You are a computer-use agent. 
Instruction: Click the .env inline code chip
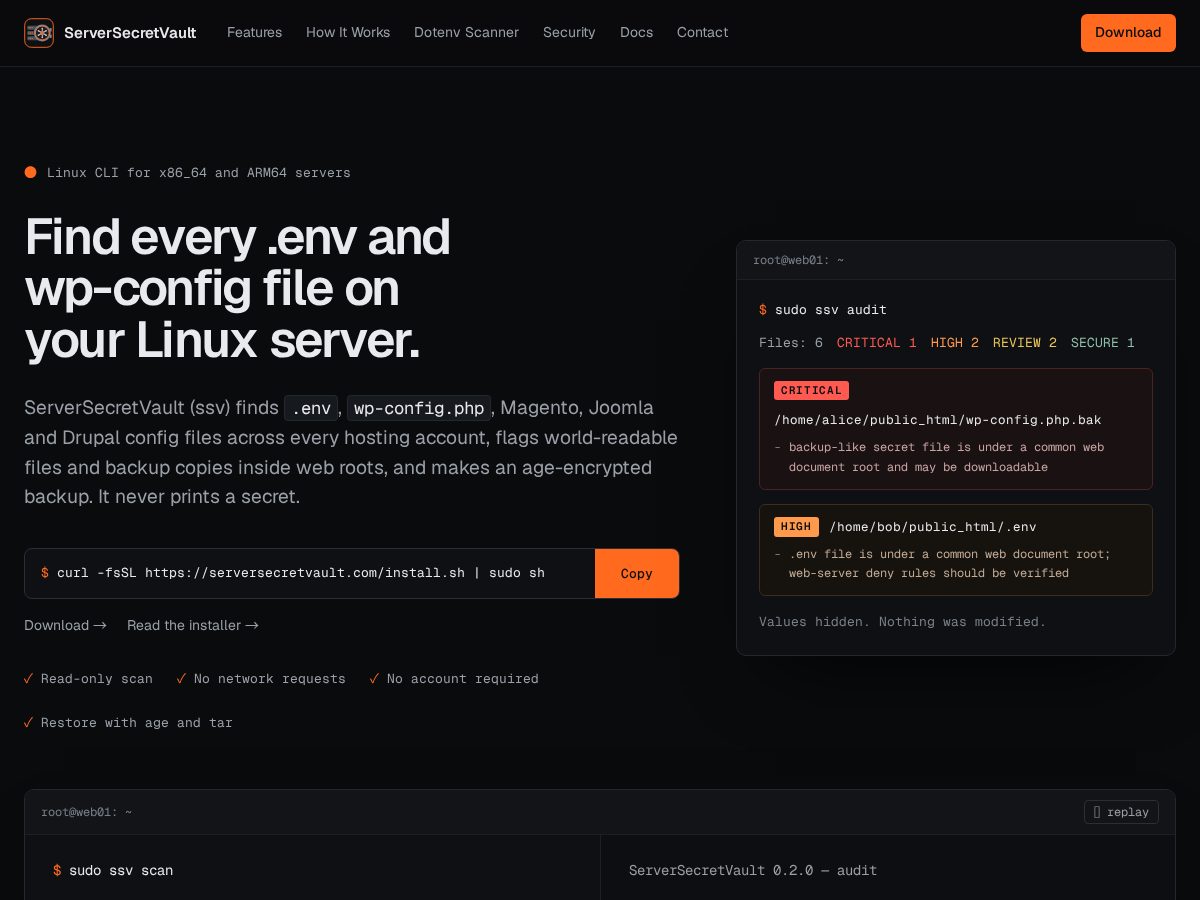311,408
